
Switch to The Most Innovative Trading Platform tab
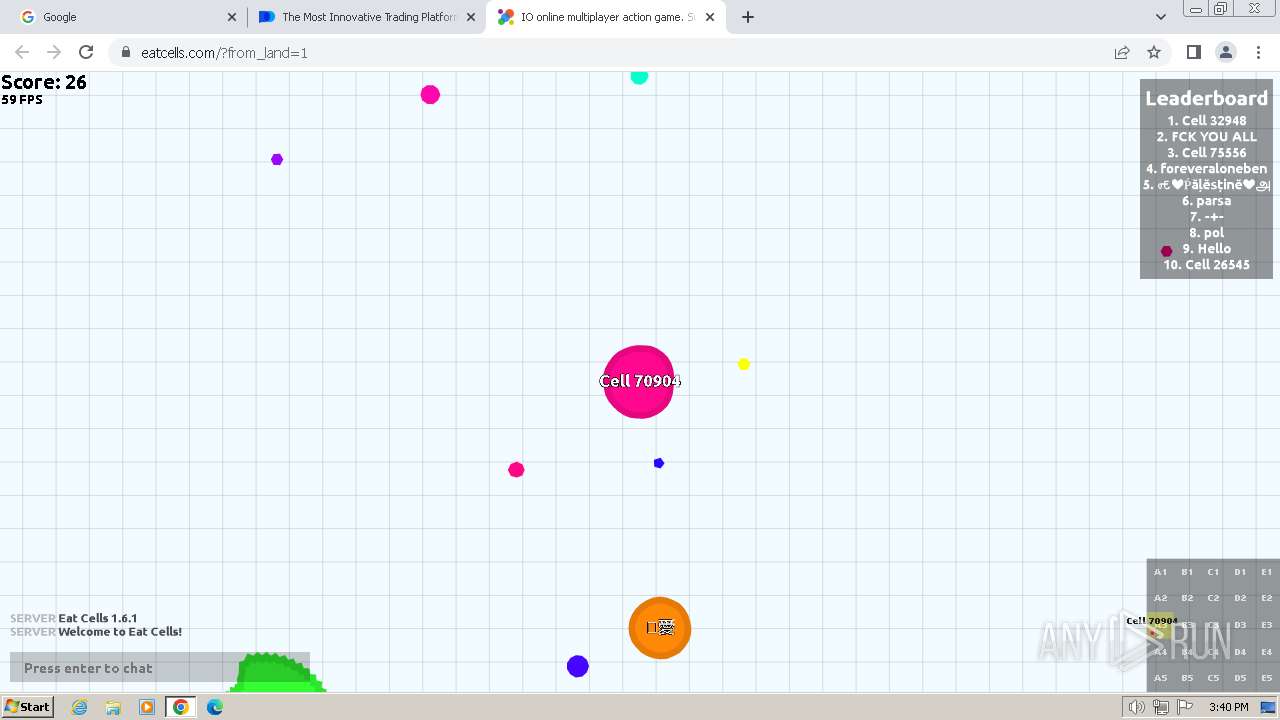(367, 17)
